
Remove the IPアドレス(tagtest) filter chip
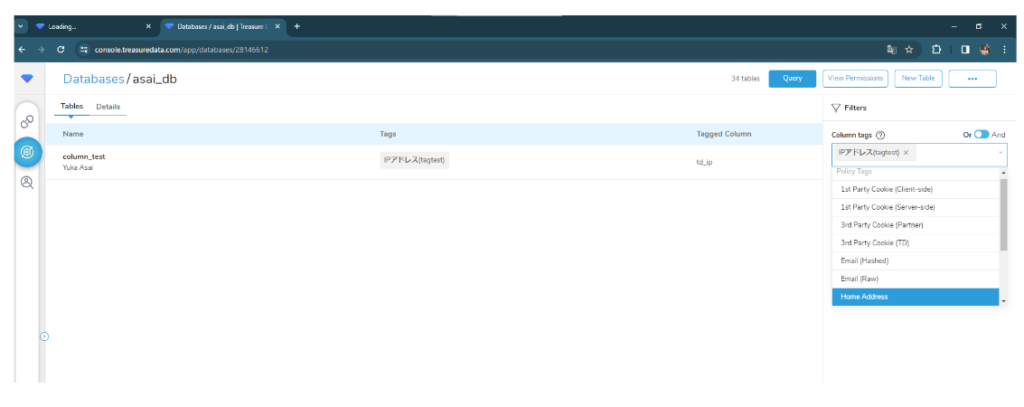[x=906, y=153]
